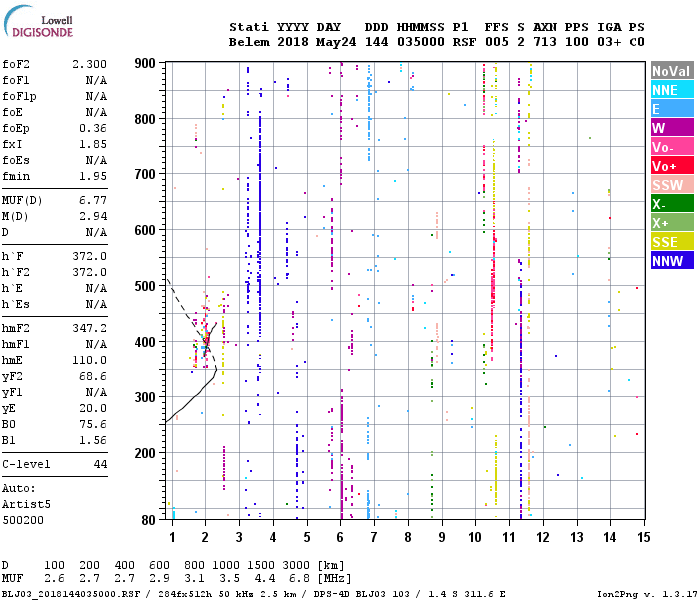Click the 1 MHz frequency axis label
The image size is (700, 600).
tap(172, 537)
